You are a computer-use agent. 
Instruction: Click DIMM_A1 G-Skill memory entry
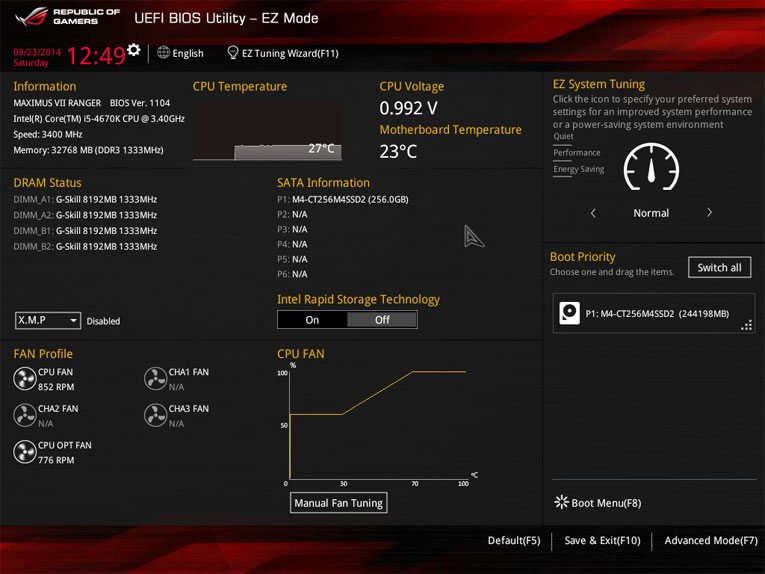[x=85, y=199]
